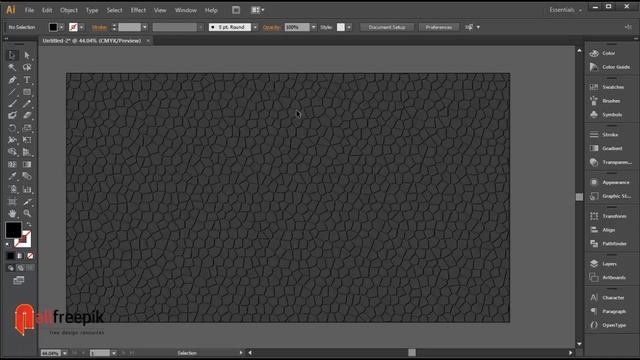640x360 pixels.
Task: Select the Rotate tool
Action: click(x=12, y=128)
